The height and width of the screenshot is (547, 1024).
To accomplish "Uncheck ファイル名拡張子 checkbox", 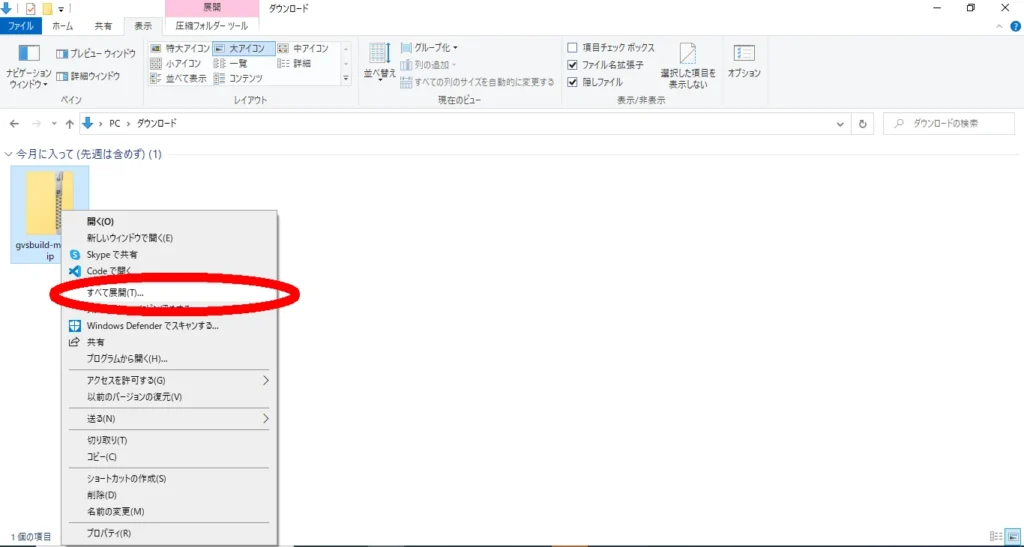I will pyautogui.click(x=573, y=65).
